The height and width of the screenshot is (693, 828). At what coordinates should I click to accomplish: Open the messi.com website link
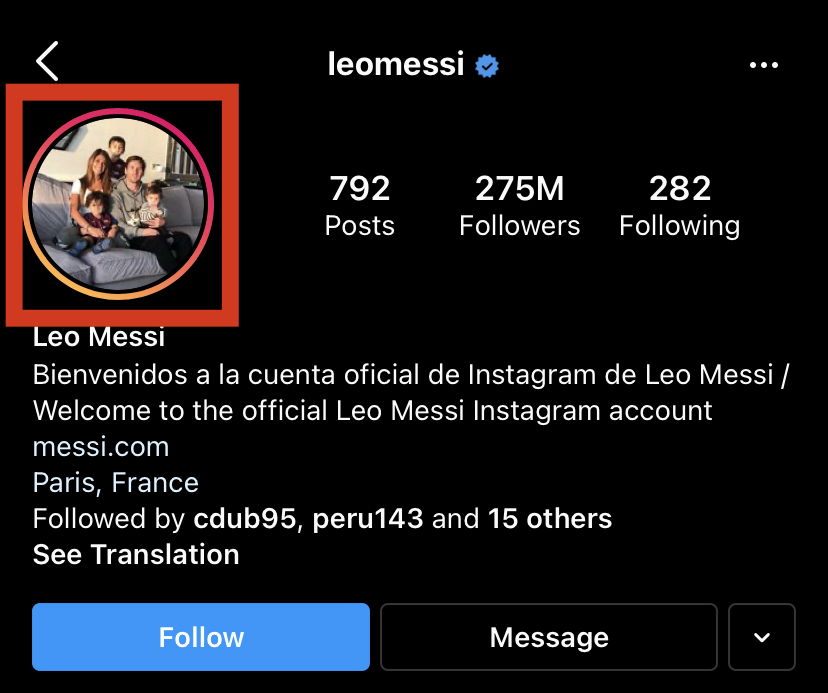point(101,446)
